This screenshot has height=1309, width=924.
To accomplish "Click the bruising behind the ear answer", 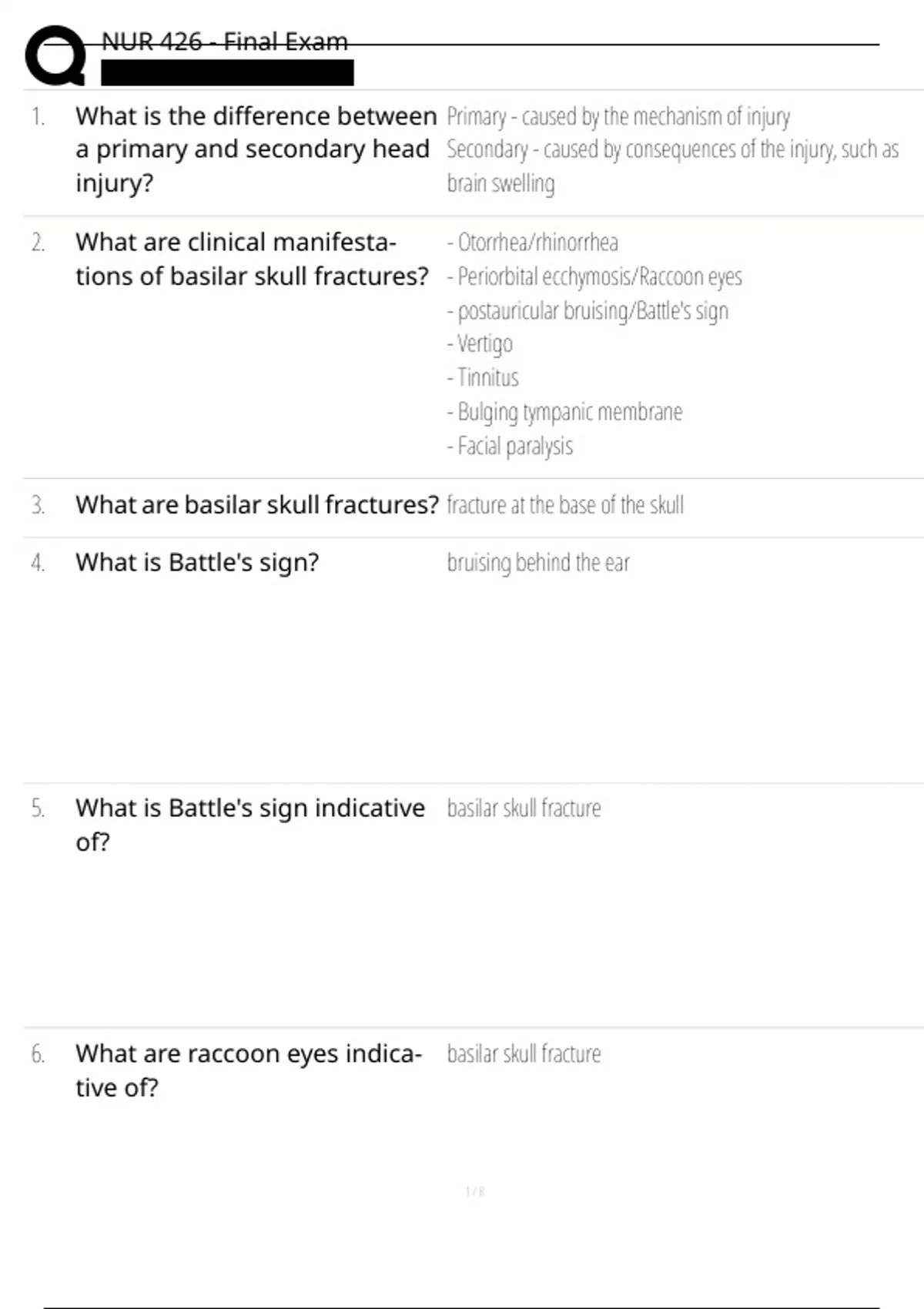I will click(x=538, y=563).
